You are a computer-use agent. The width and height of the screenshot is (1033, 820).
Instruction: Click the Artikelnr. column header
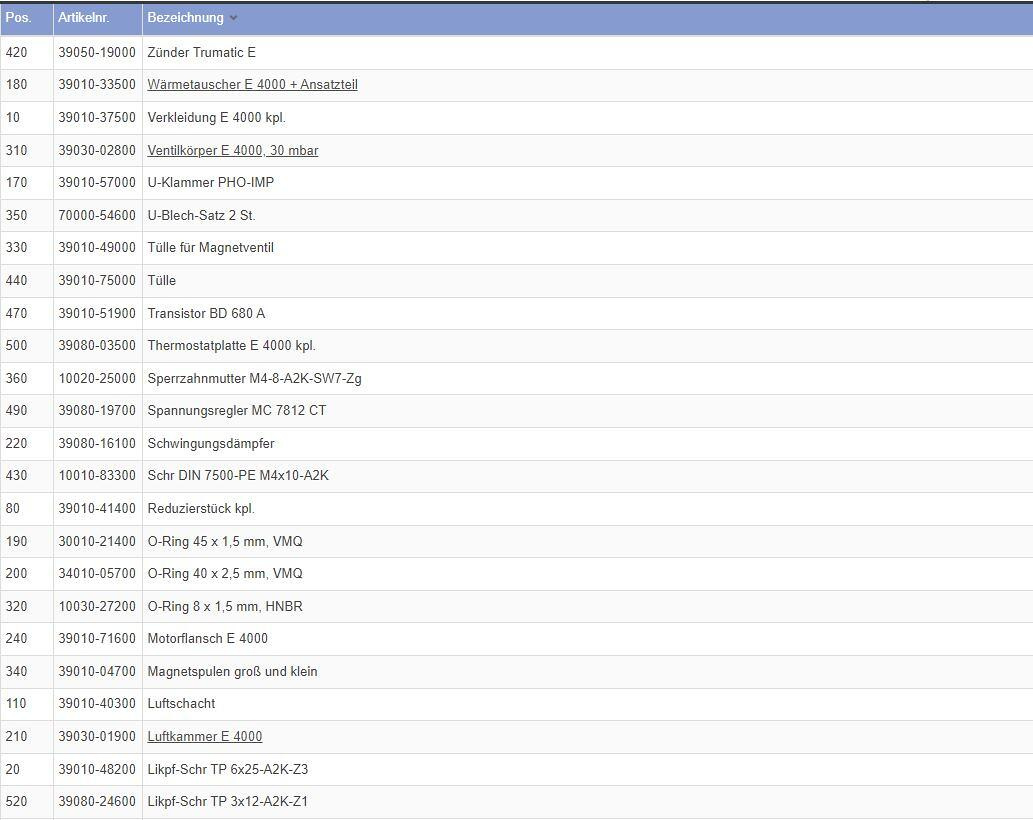pos(83,18)
